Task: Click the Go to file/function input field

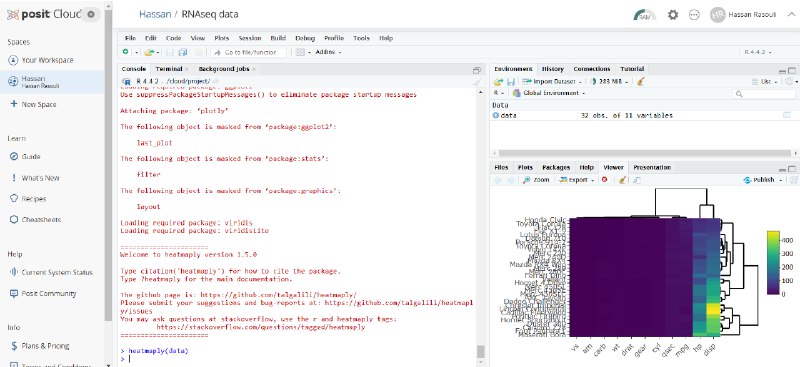Action: point(248,52)
